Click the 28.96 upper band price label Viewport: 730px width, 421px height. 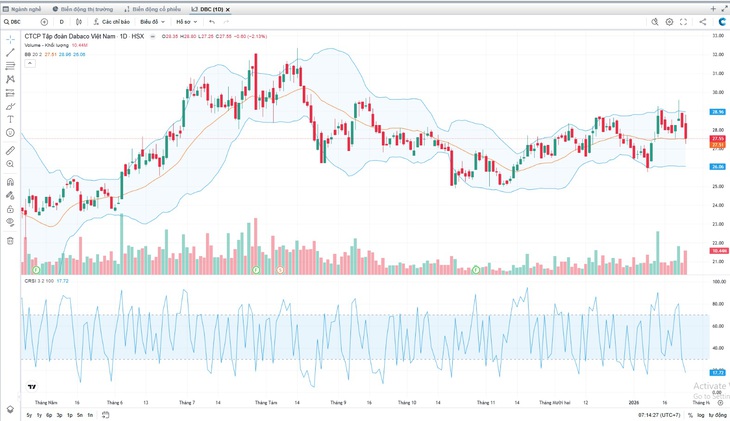pos(717,112)
